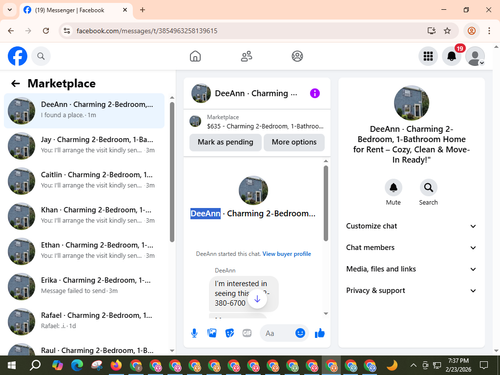This screenshot has height=375, width=500.
Task: Open conversation information purple icon
Action: [315, 93]
